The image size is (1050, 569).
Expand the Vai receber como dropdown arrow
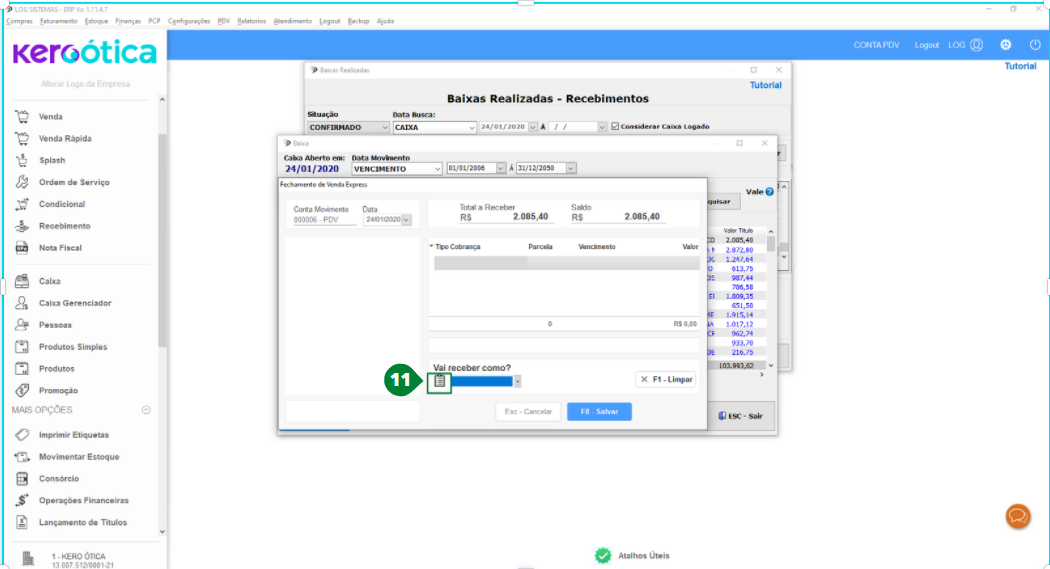tap(518, 382)
